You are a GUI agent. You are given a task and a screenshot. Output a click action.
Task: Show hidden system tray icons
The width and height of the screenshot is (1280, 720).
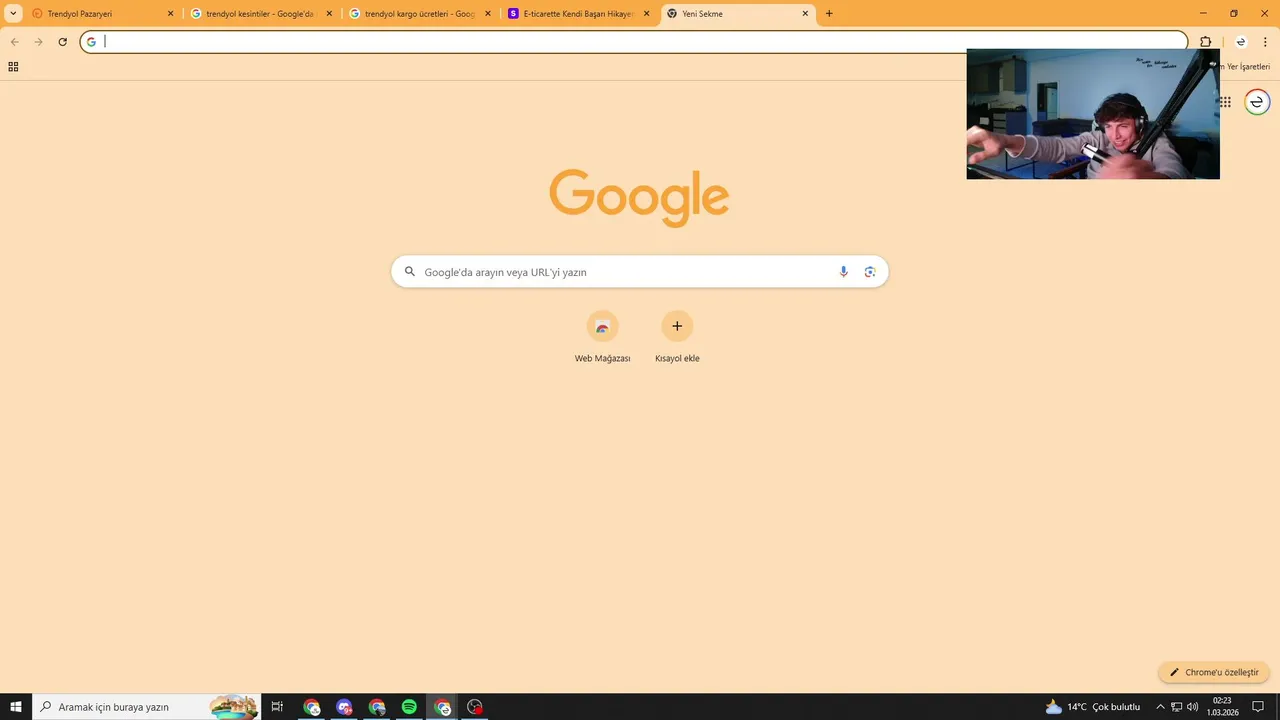coord(1160,707)
